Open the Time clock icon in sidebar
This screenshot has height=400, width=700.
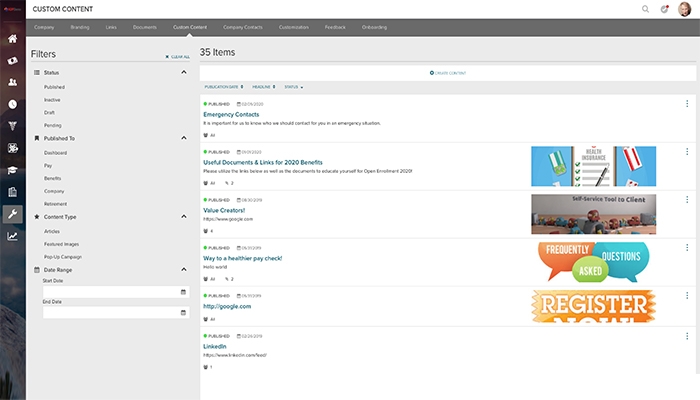click(x=12, y=104)
